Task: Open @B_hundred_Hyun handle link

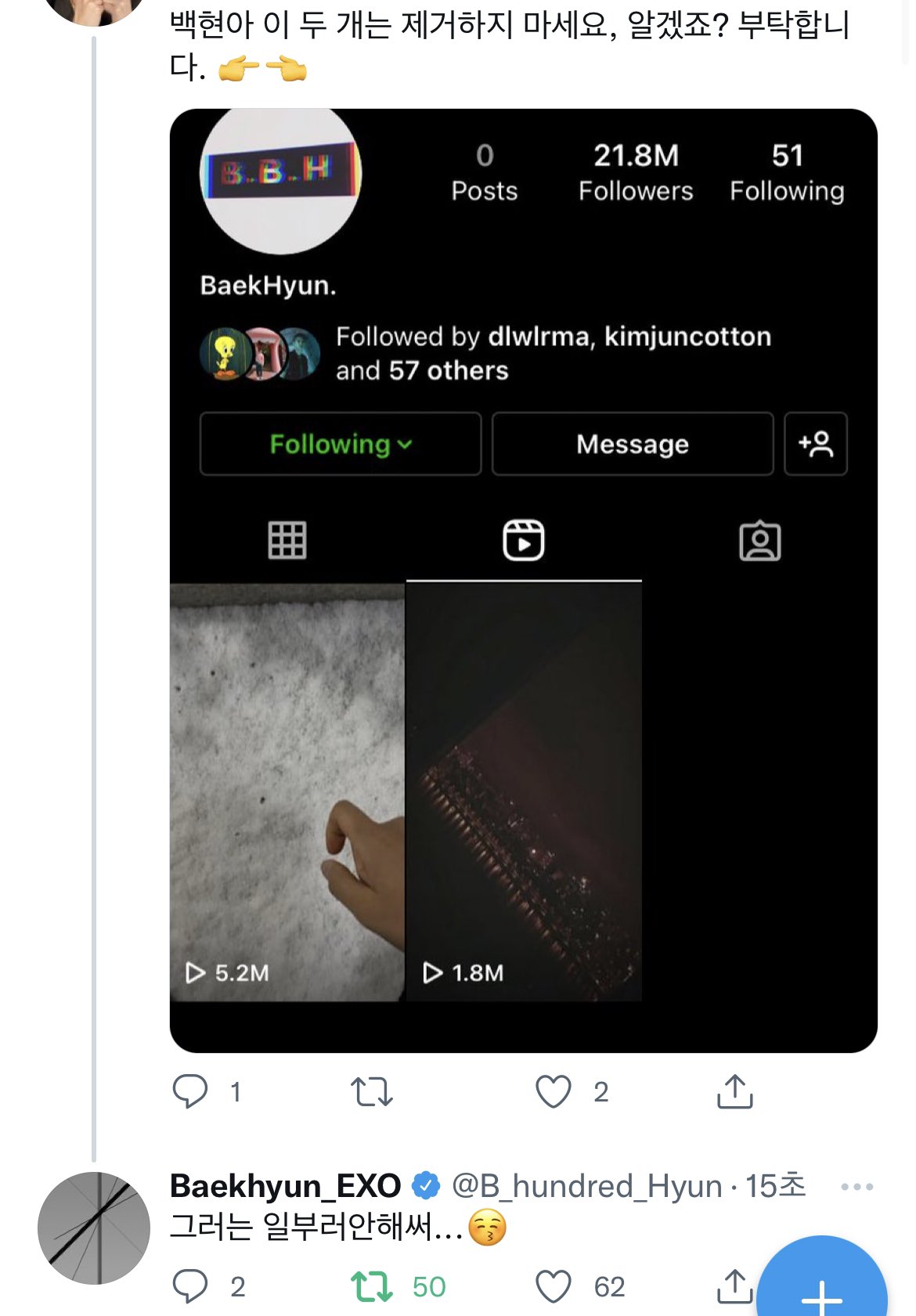Action: pos(586,1187)
